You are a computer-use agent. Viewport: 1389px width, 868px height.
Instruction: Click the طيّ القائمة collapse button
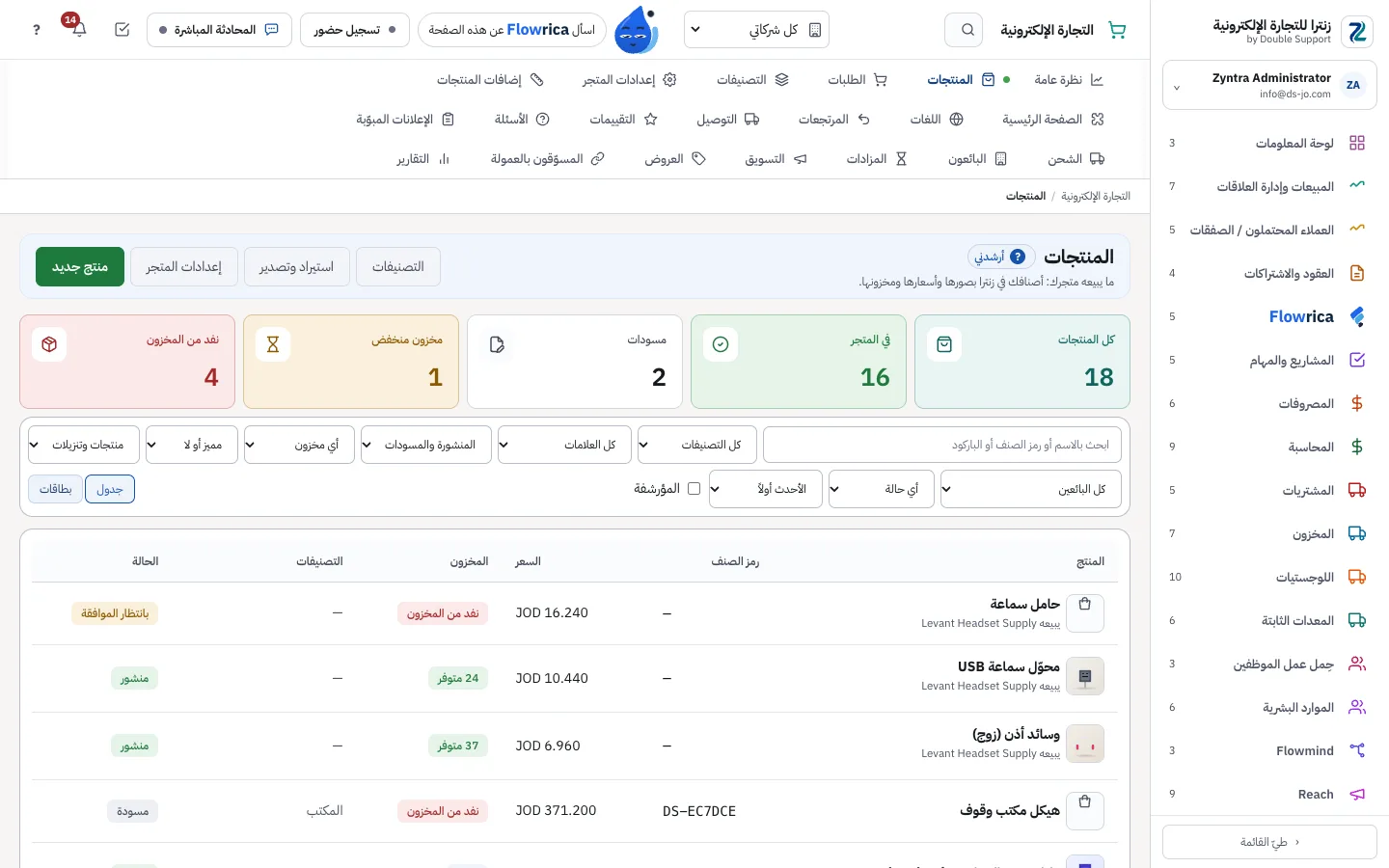tap(1269, 842)
